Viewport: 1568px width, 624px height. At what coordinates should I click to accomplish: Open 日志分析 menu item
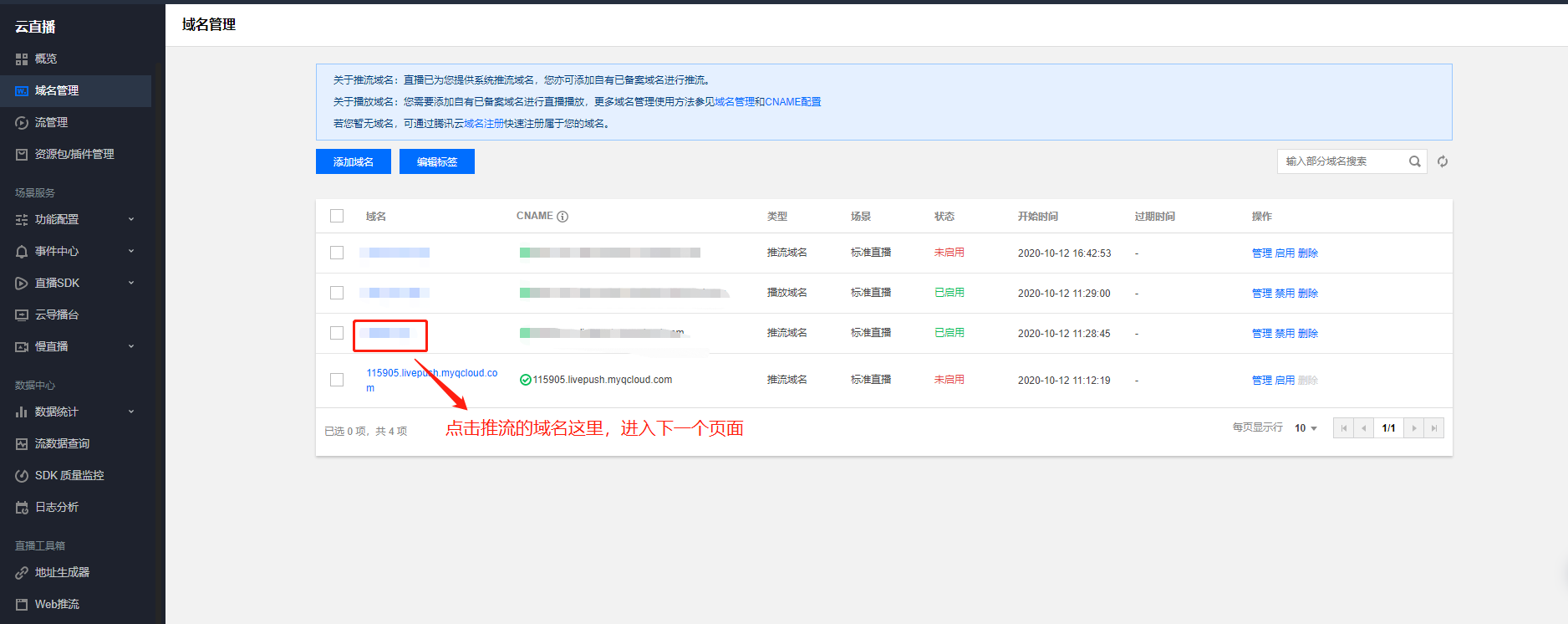tap(57, 507)
